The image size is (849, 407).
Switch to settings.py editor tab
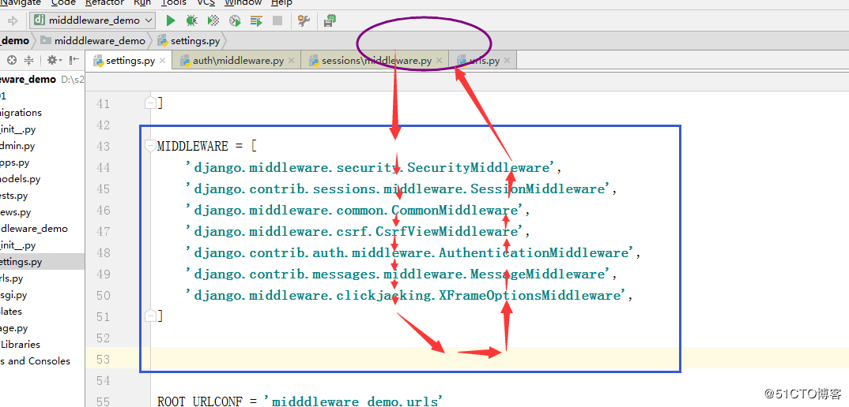click(x=129, y=61)
